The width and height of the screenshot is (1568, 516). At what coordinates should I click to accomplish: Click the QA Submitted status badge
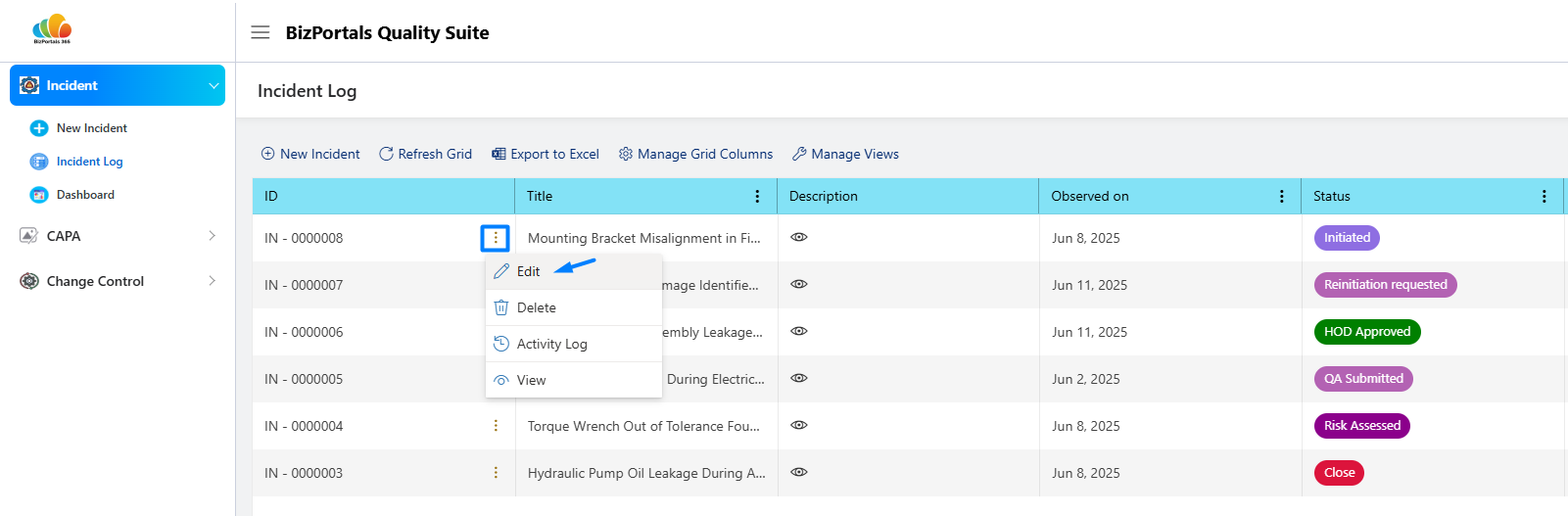click(x=1363, y=379)
